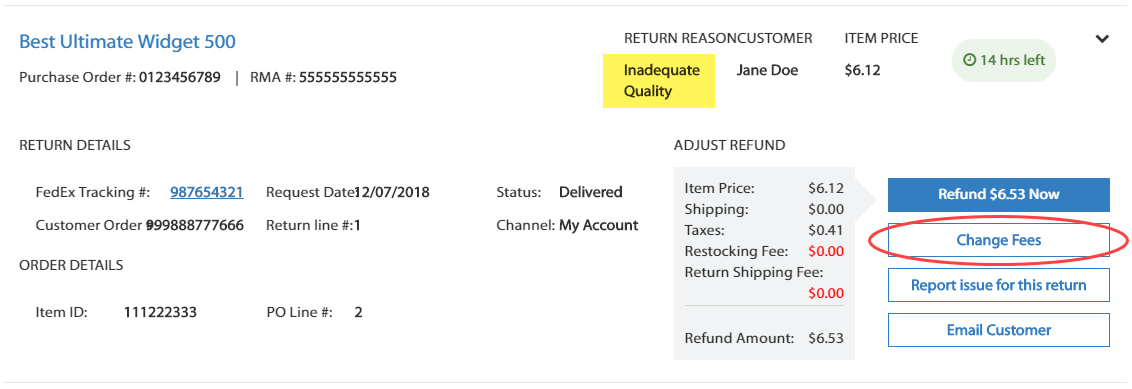
Task: Click the red Restocking Fee $0.00 amount
Action: click(826, 251)
